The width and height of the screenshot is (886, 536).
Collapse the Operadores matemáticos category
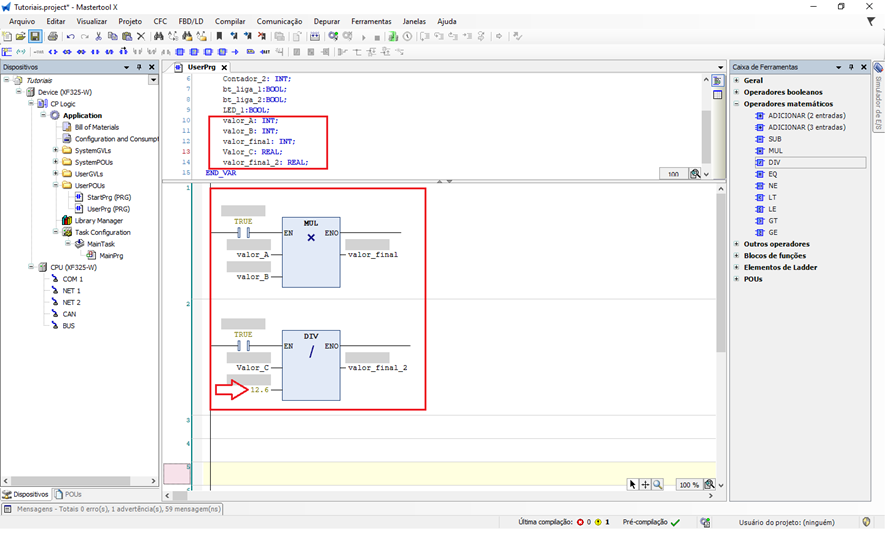(x=737, y=103)
